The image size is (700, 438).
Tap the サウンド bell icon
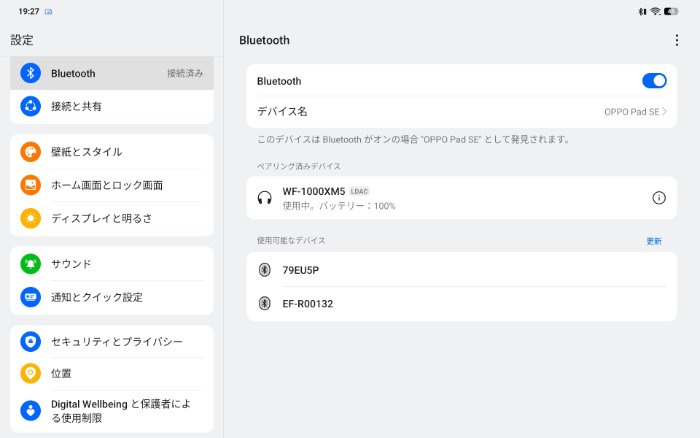point(30,264)
